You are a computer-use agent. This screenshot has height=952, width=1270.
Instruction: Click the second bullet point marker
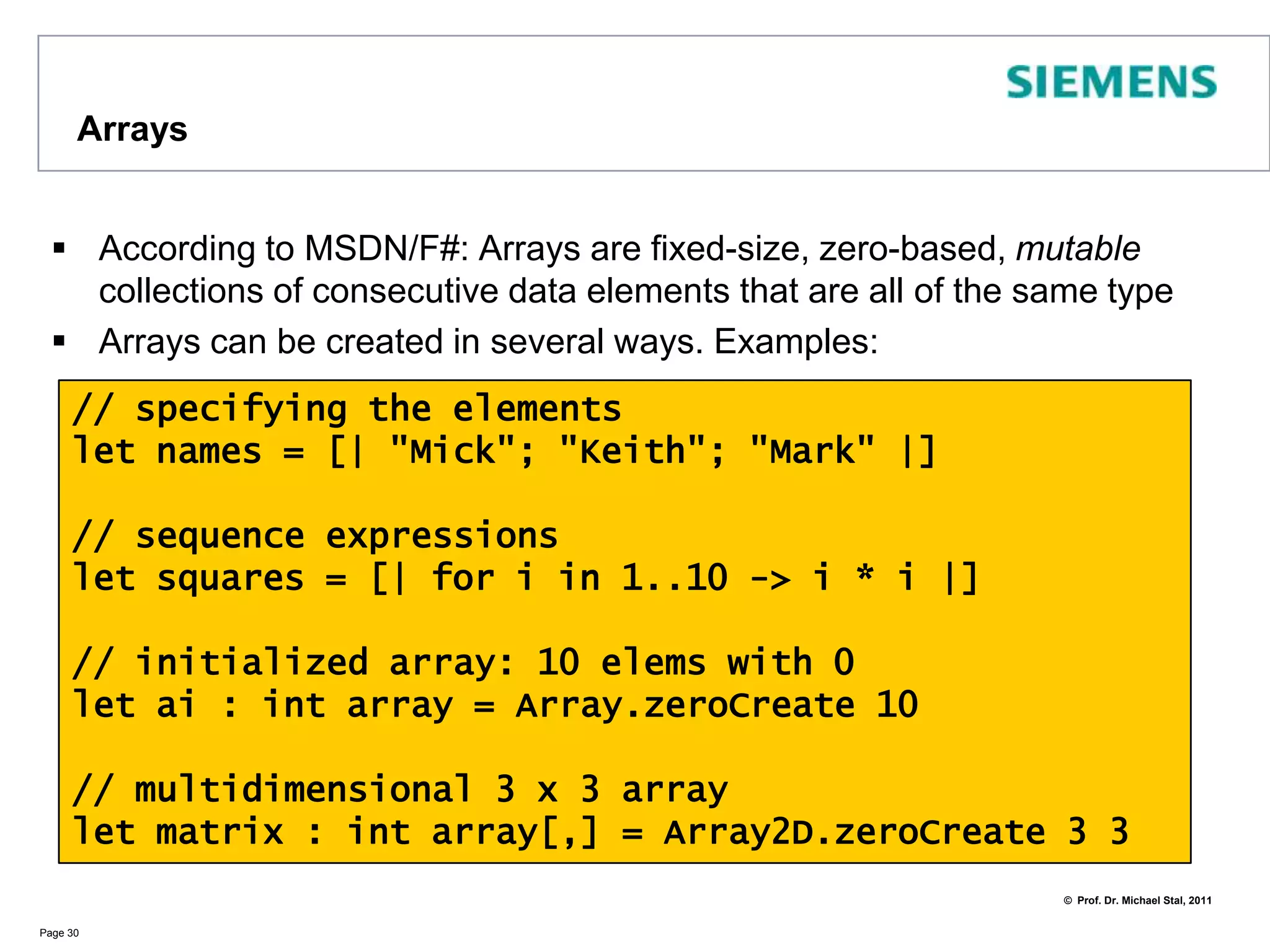coord(60,341)
